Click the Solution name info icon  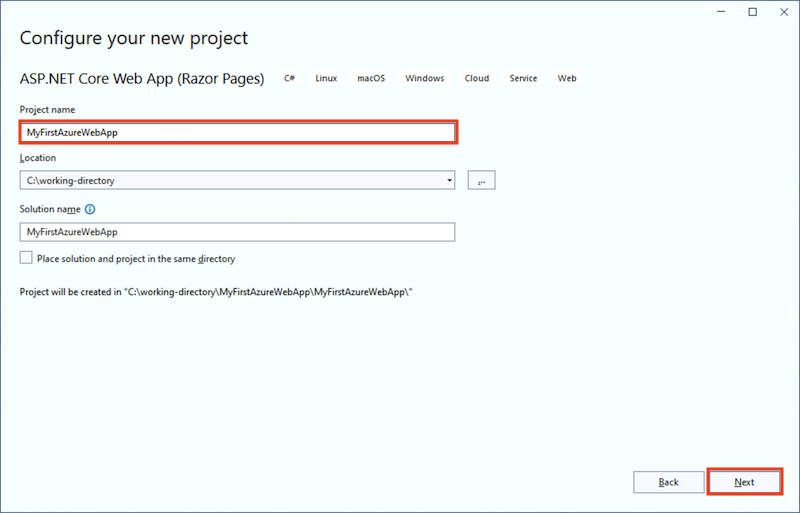90,209
